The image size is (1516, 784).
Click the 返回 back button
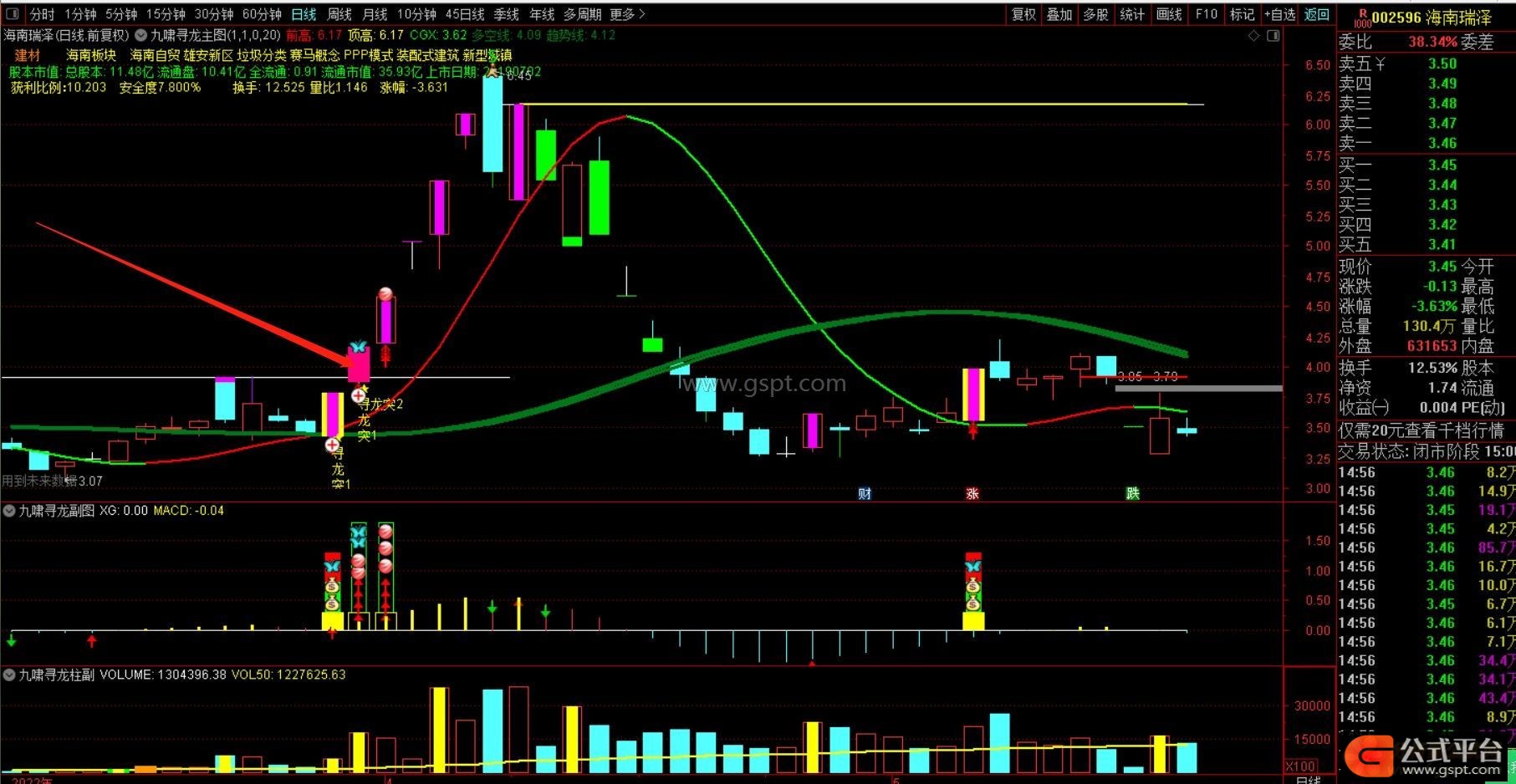coord(1317,14)
